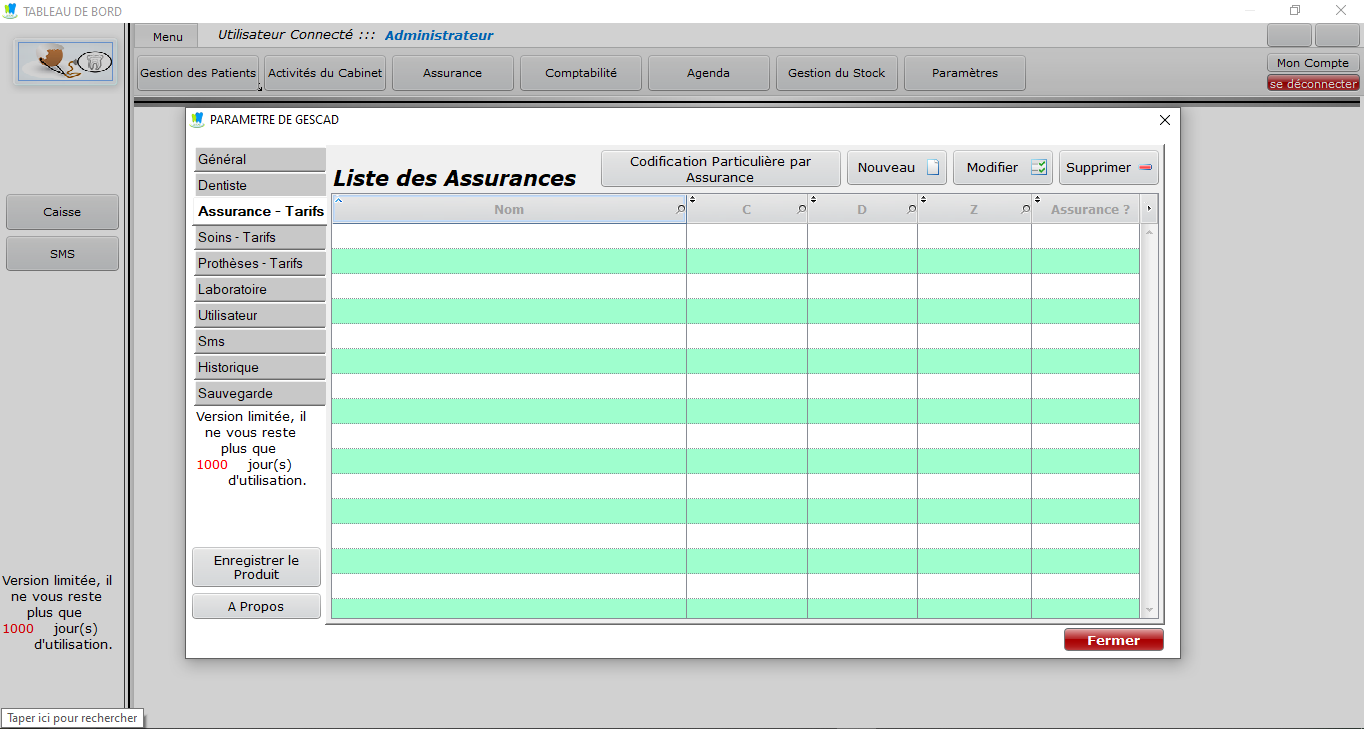Click the Modifier button with checklist icon
The height and width of the screenshot is (729, 1364).
1003,168
